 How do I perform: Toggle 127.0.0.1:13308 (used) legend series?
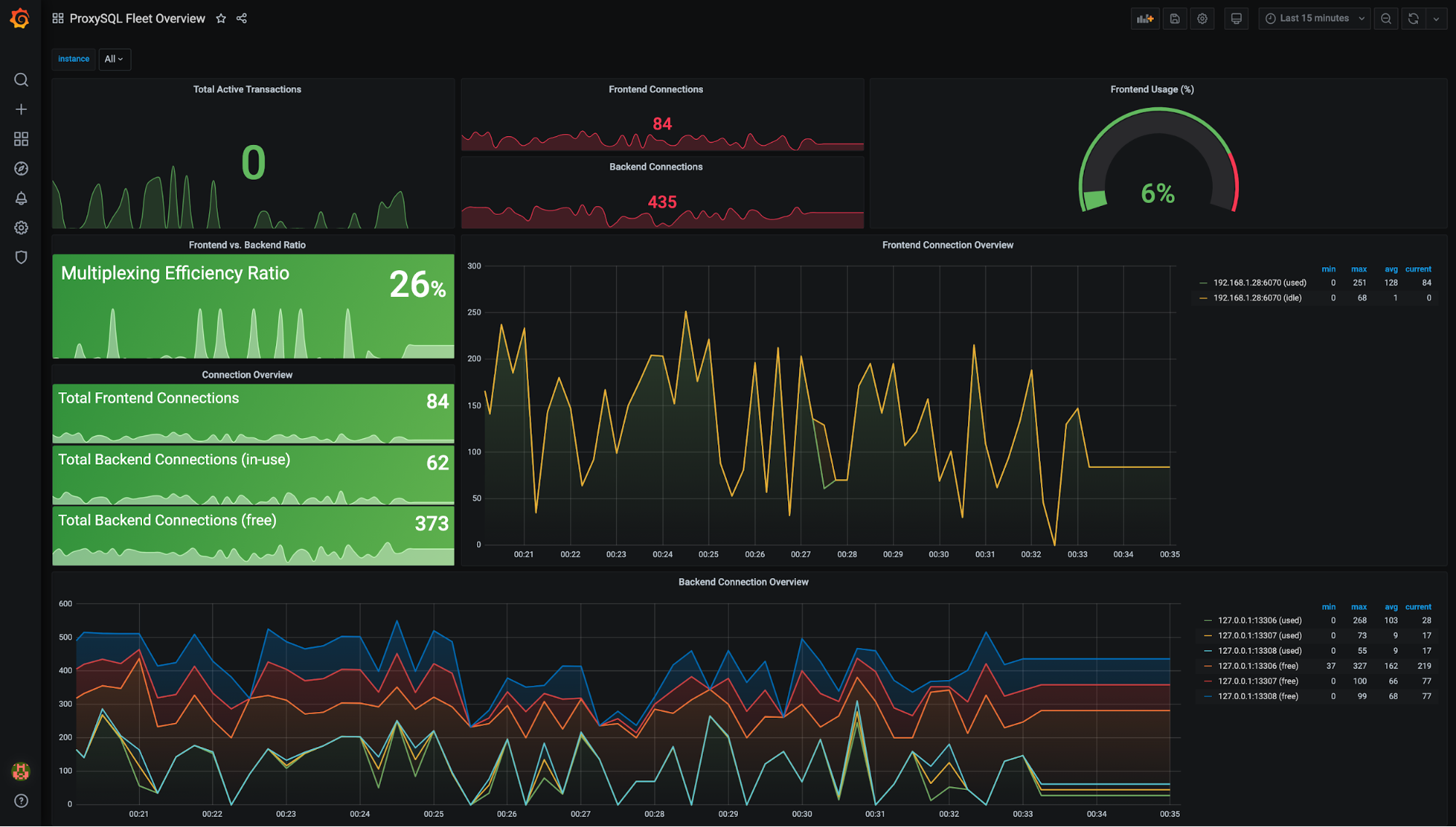[1259, 652]
